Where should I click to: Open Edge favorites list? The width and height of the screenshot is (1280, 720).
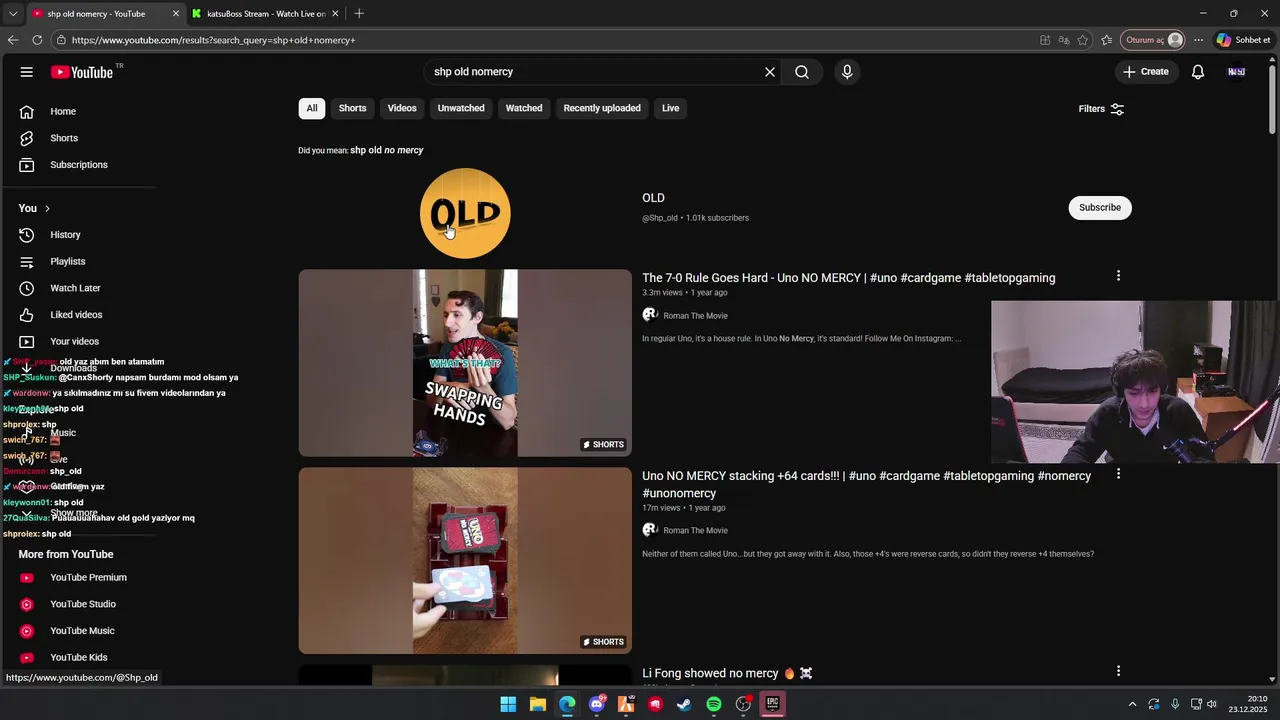click(1107, 40)
